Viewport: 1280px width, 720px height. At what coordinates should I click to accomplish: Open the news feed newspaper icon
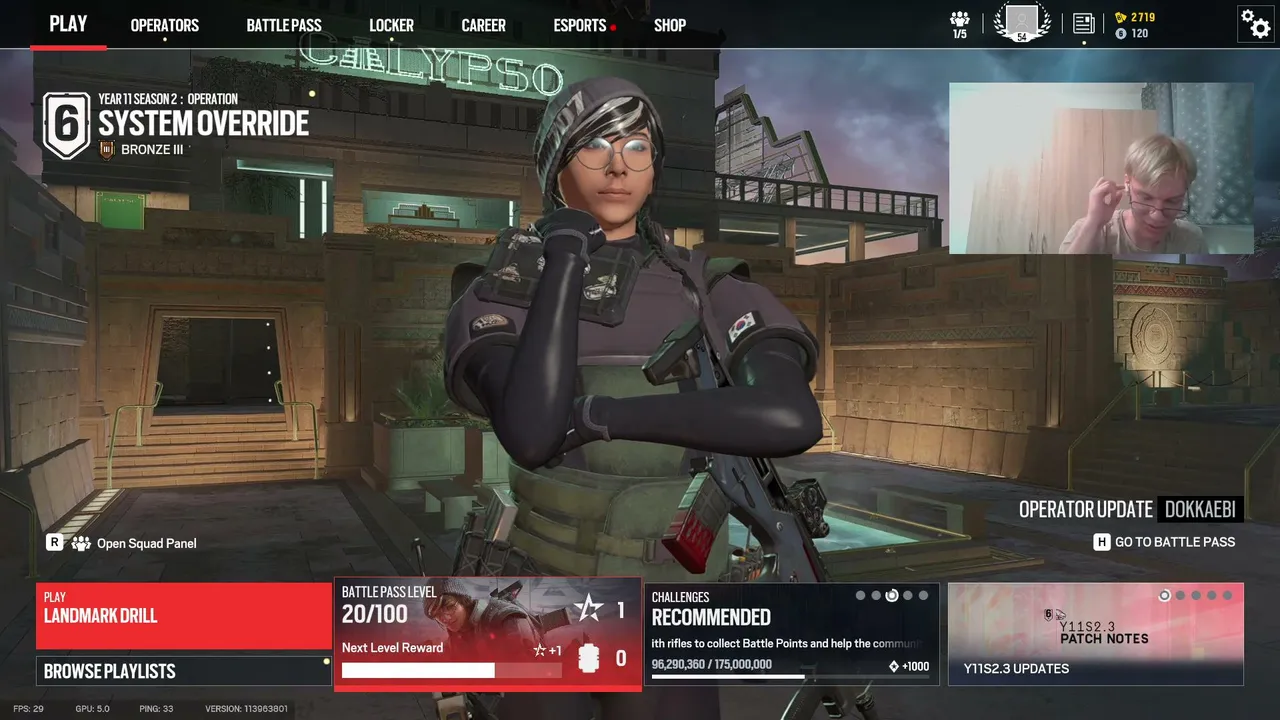click(x=1084, y=23)
